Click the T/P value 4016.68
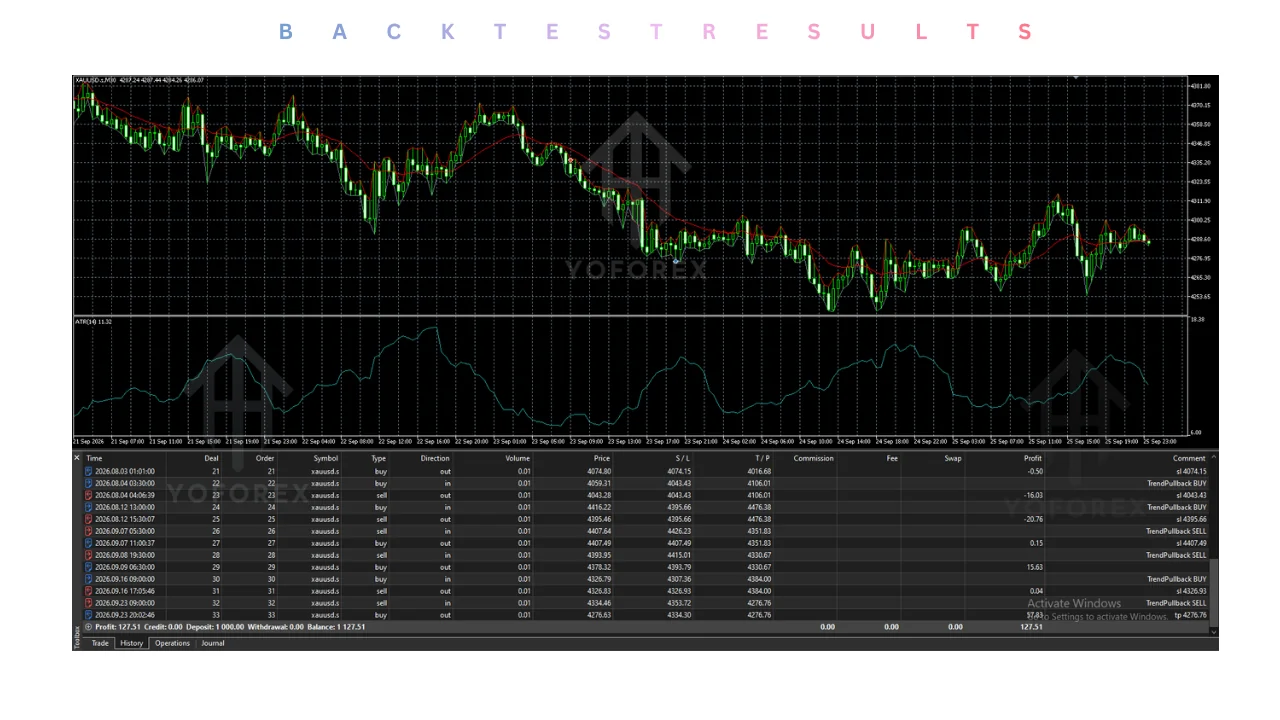The height and width of the screenshot is (720, 1280). [759, 471]
